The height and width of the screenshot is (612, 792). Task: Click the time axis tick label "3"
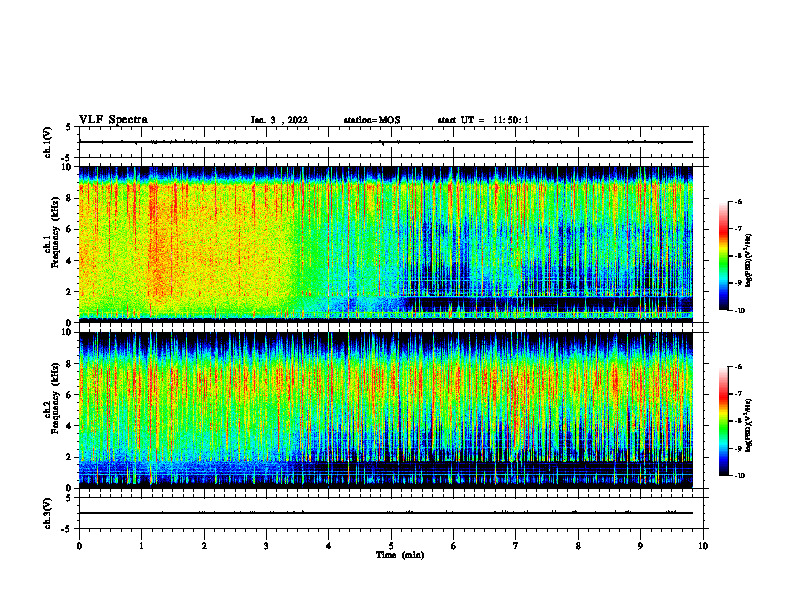coord(266,546)
